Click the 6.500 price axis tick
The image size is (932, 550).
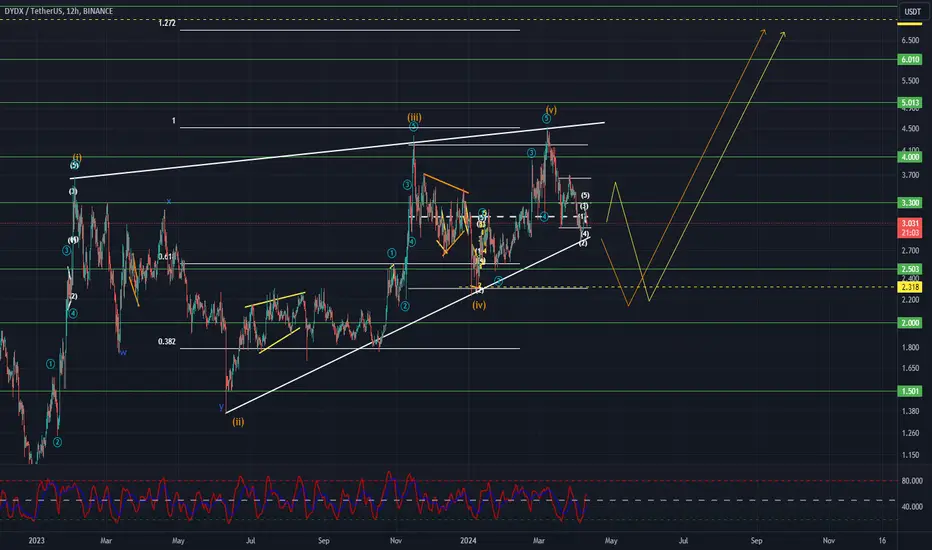click(910, 40)
